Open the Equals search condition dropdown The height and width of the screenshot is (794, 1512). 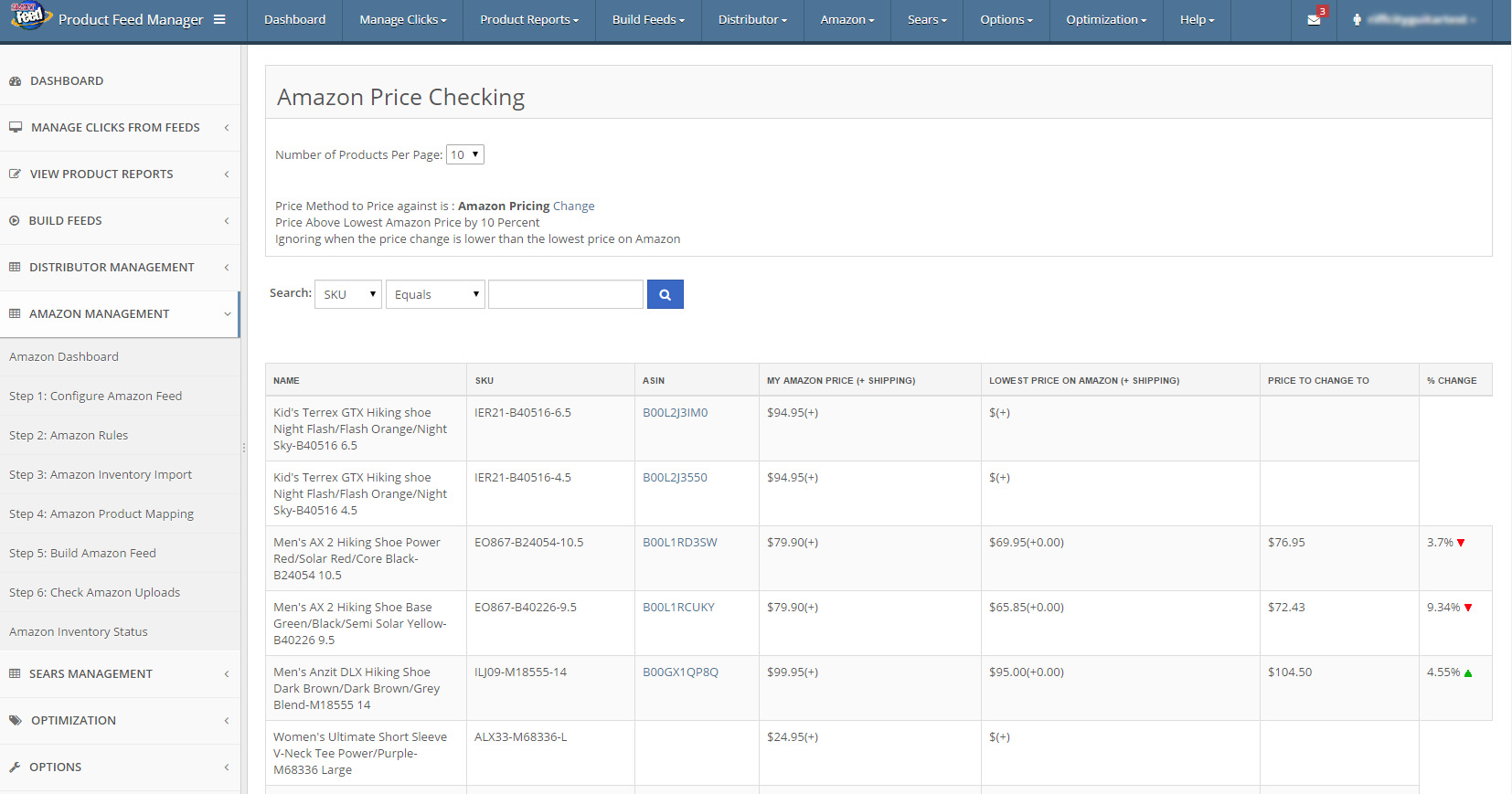coord(435,294)
